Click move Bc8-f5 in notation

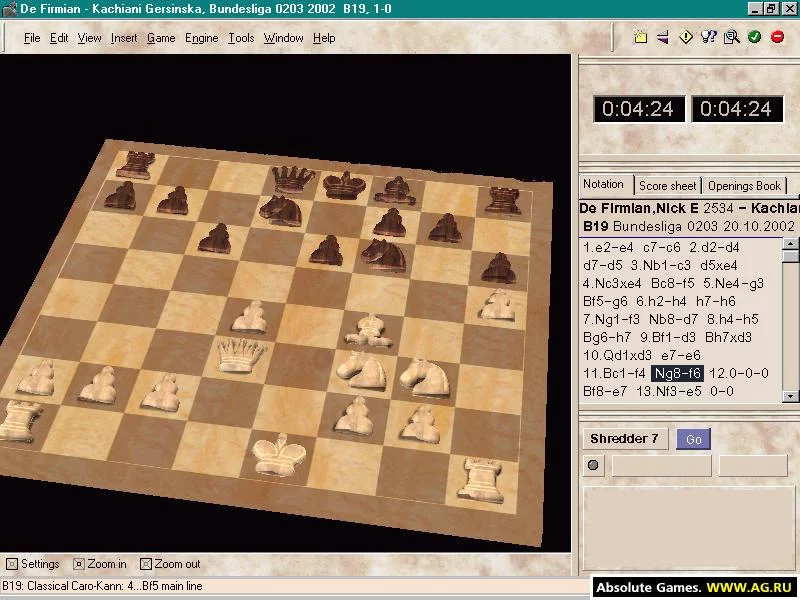(673, 283)
